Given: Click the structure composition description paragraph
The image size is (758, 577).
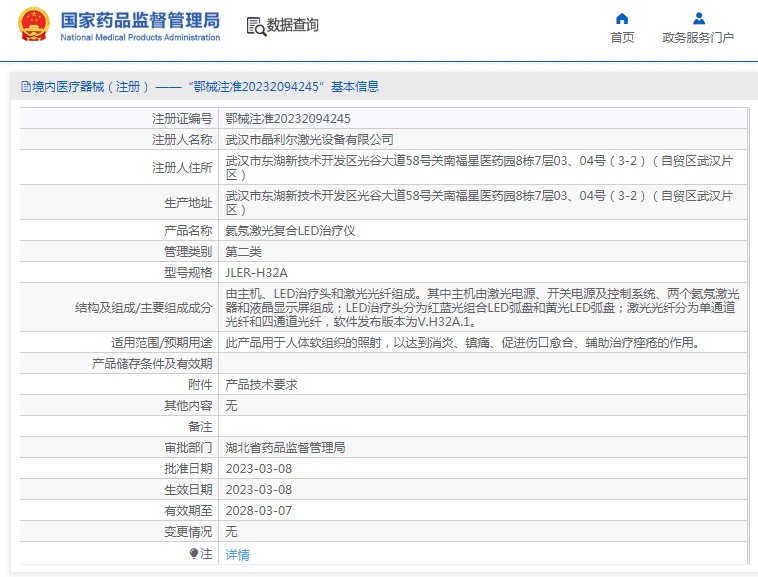Looking at the screenshot, I should tap(482, 307).
